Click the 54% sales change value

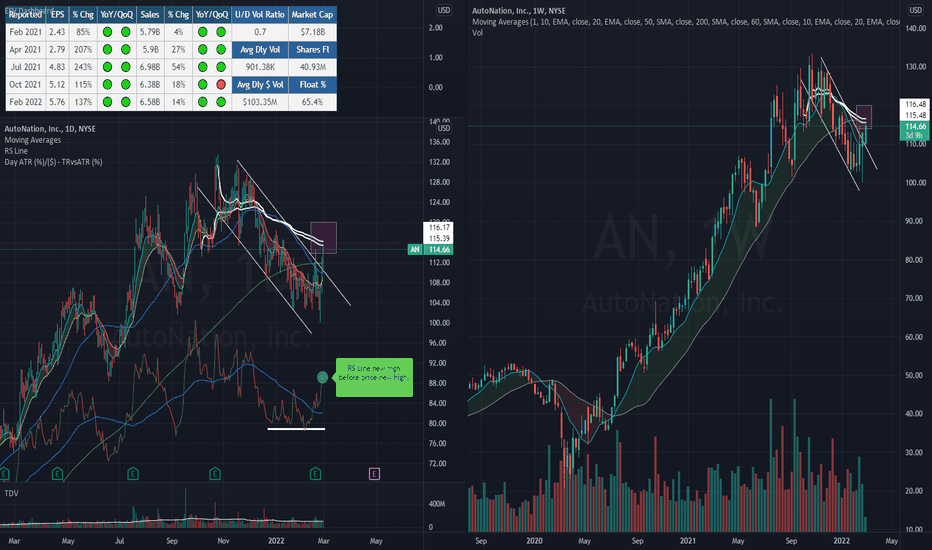click(178, 67)
